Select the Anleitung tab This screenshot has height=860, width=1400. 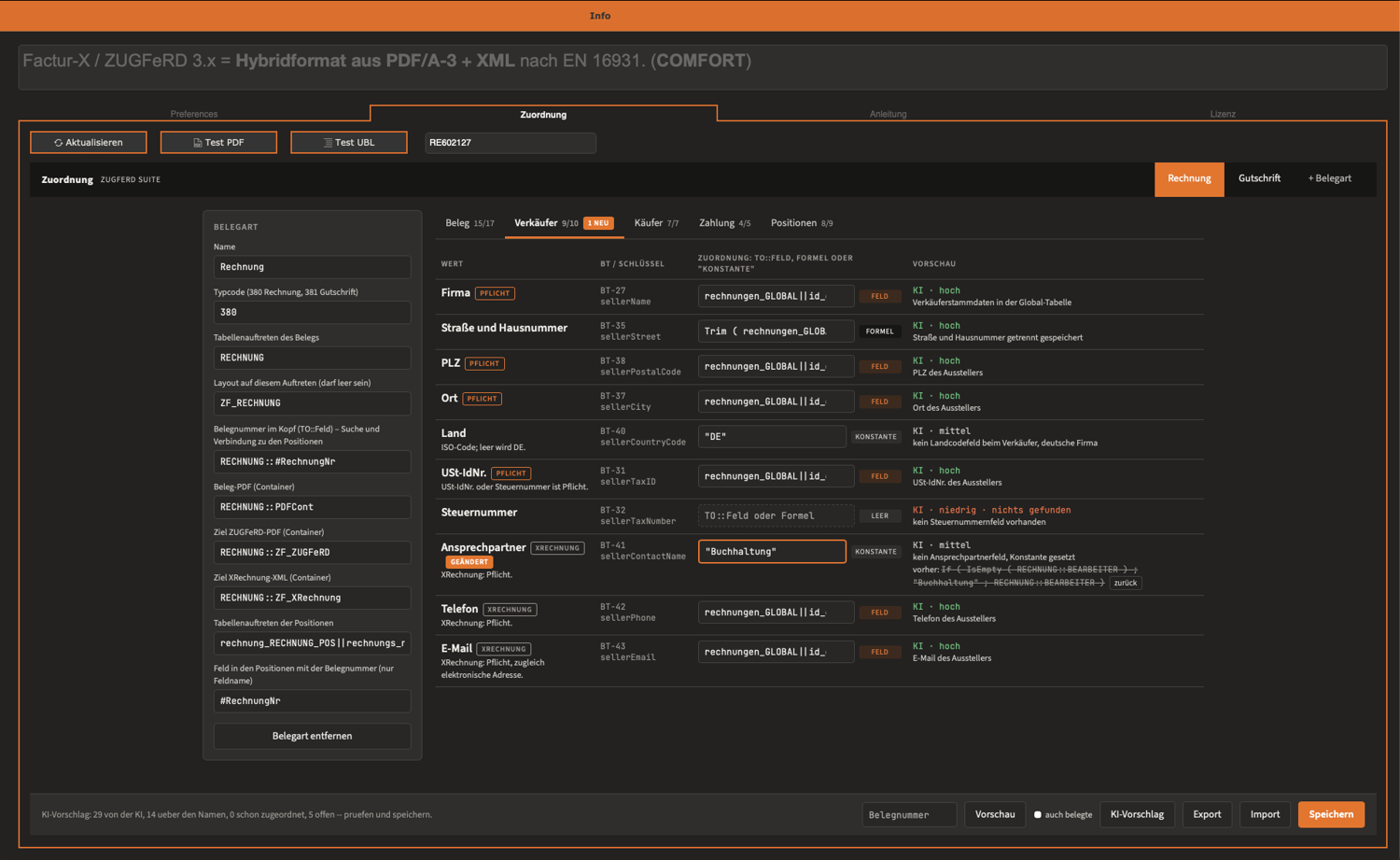pyautogui.click(x=888, y=114)
